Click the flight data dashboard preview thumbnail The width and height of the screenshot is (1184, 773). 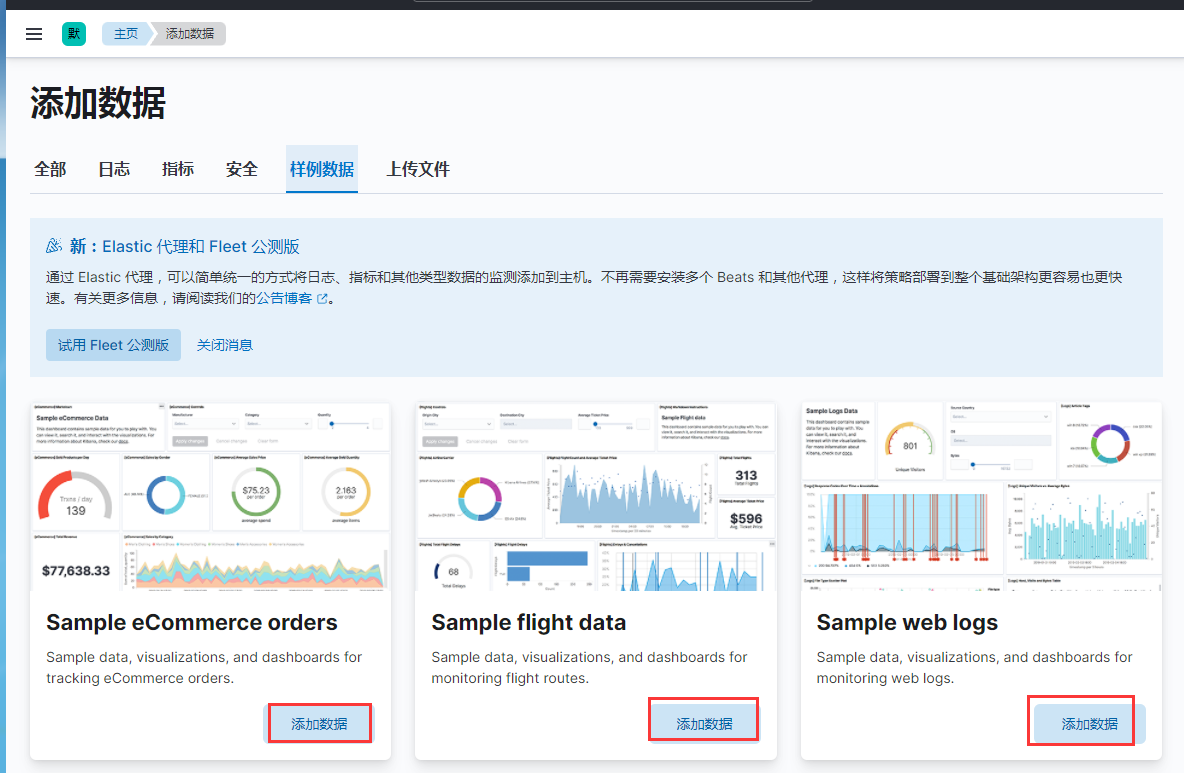(x=596, y=496)
